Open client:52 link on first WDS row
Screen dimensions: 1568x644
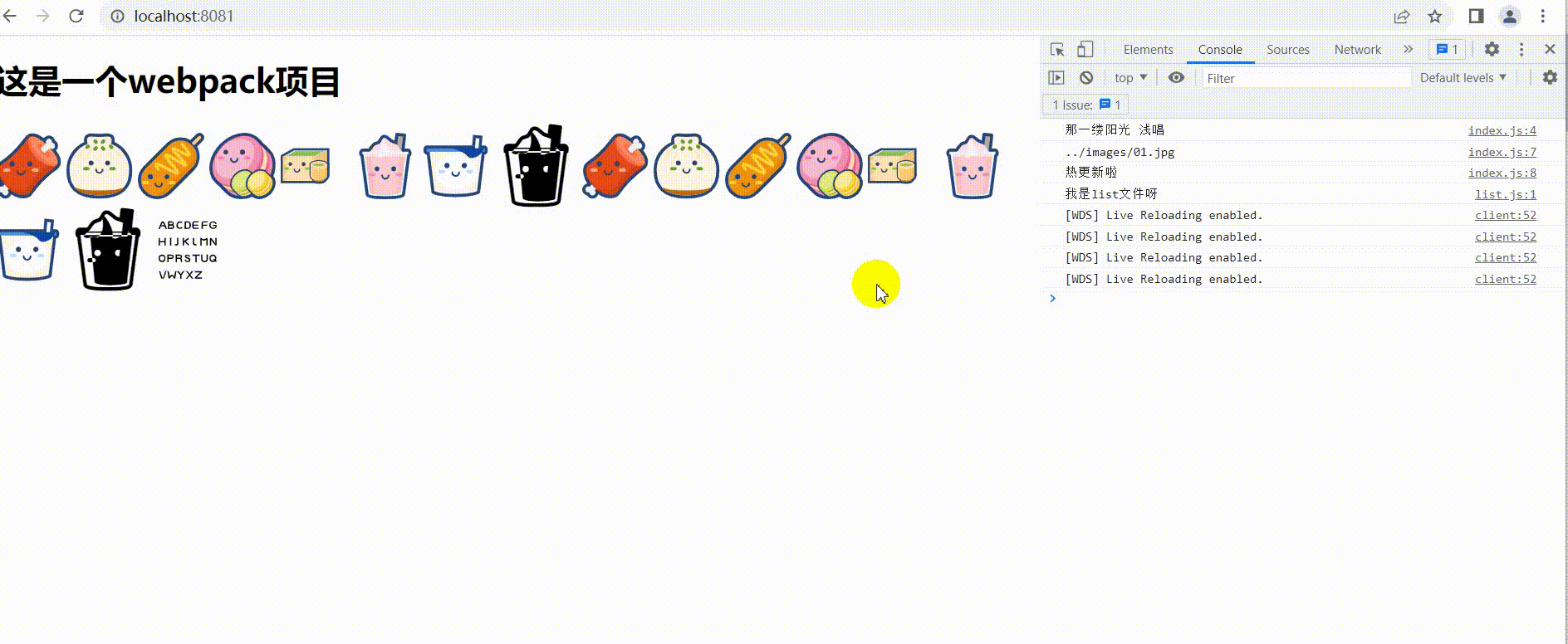(1505, 215)
